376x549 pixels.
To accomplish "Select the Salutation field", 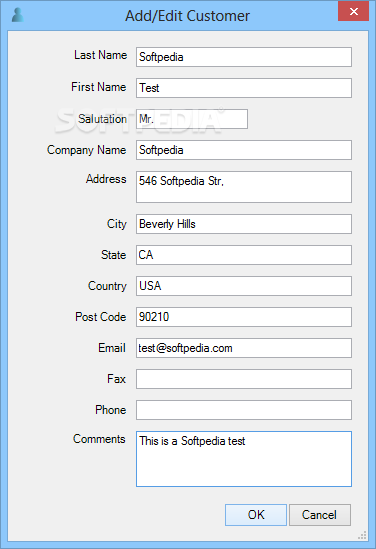I will pyautogui.click(x=192, y=119).
